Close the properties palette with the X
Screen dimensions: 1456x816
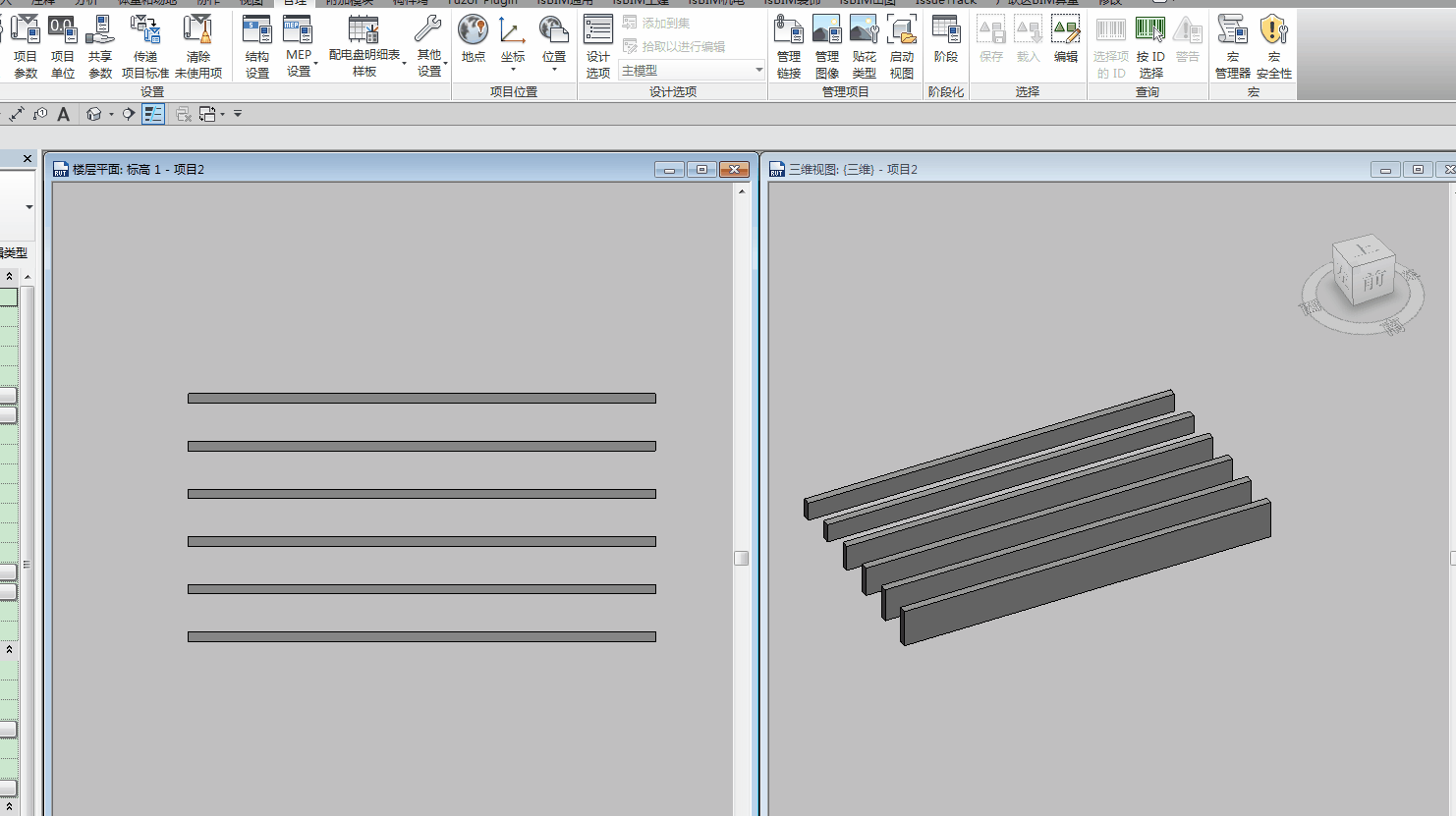click(28, 158)
